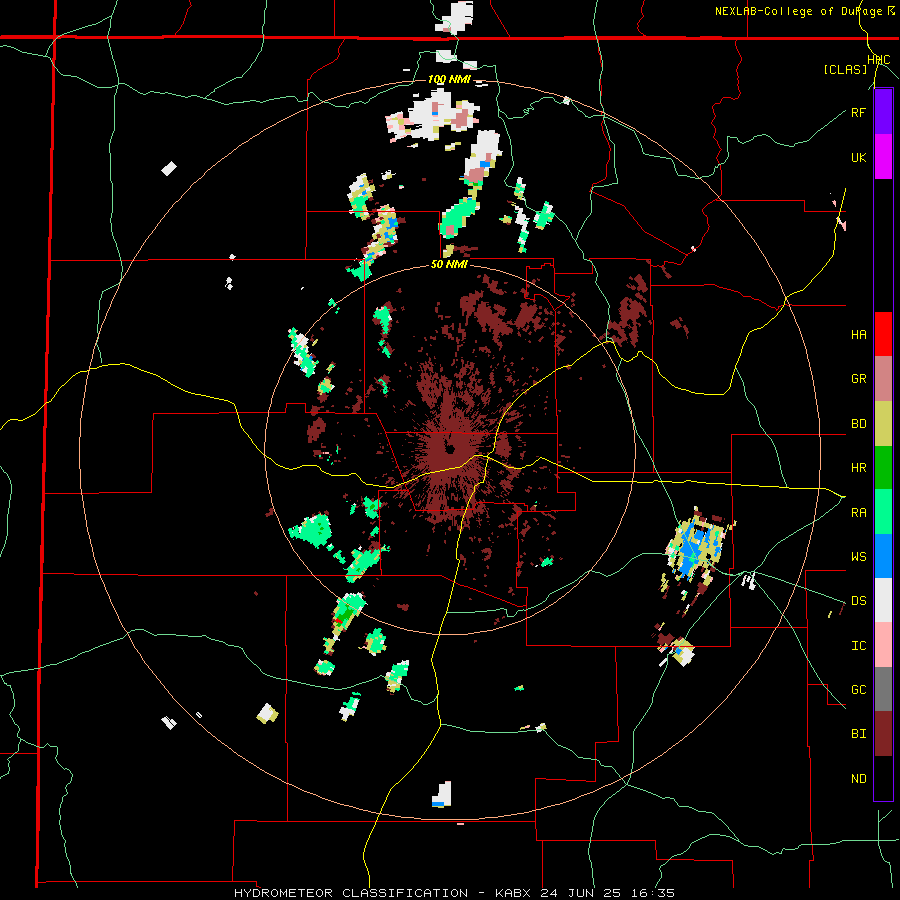The width and height of the screenshot is (900, 900).
Task: Click the HR legend label
Action: point(858,468)
